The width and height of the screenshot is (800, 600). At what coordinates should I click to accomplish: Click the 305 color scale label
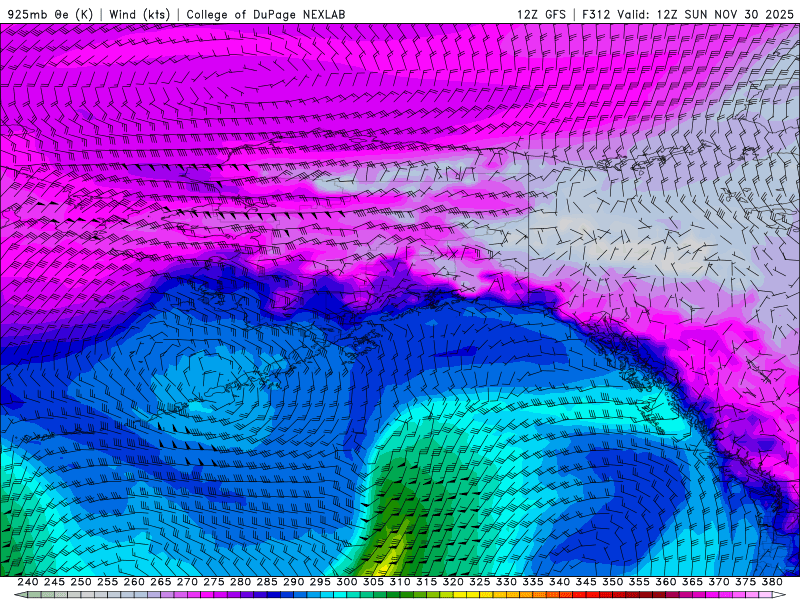coord(373,582)
